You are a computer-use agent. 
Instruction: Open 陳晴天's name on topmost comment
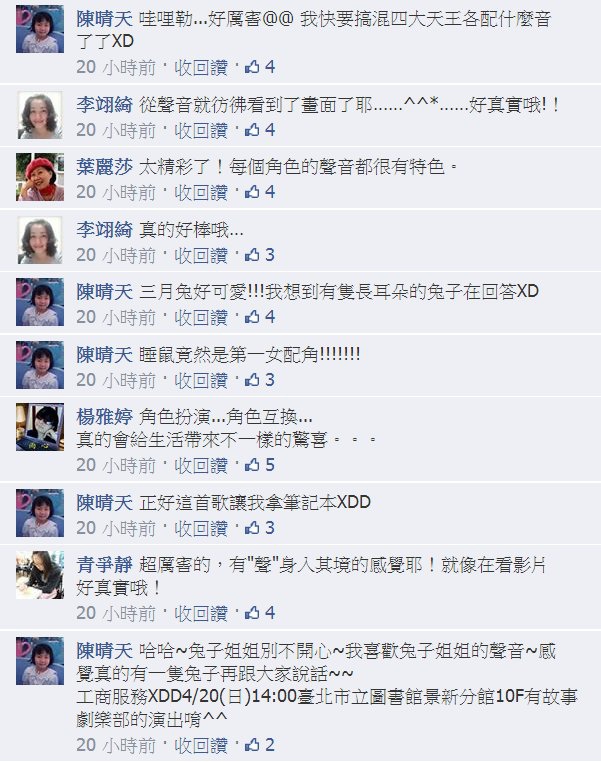click(x=104, y=19)
